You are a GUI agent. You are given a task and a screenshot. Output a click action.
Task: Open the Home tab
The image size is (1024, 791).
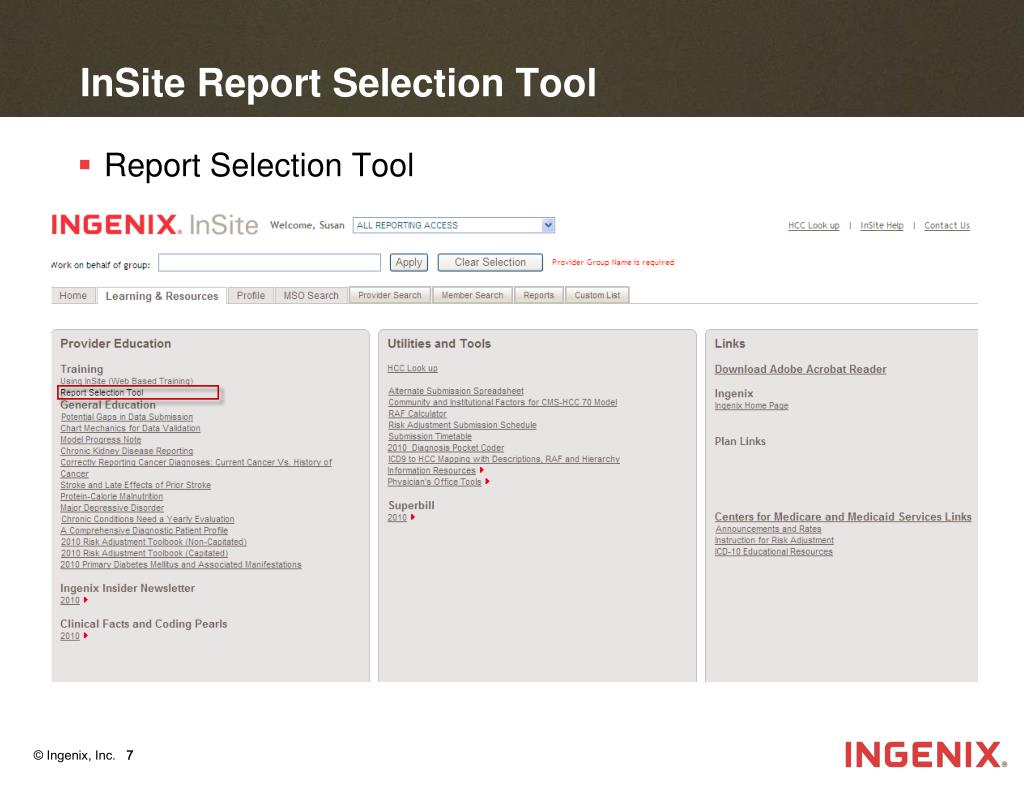pos(73,295)
